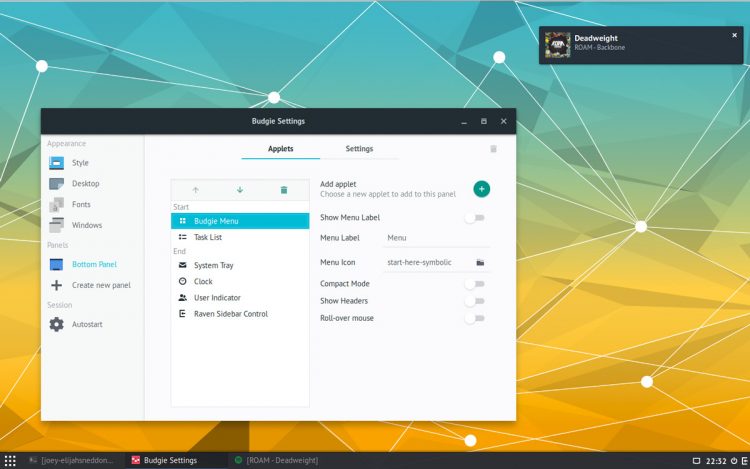Image resolution: width=750 pixels, height=469 pixels.
Task: Open Raven sidebar from the panel's far-right icon
Action: (745, 461)
